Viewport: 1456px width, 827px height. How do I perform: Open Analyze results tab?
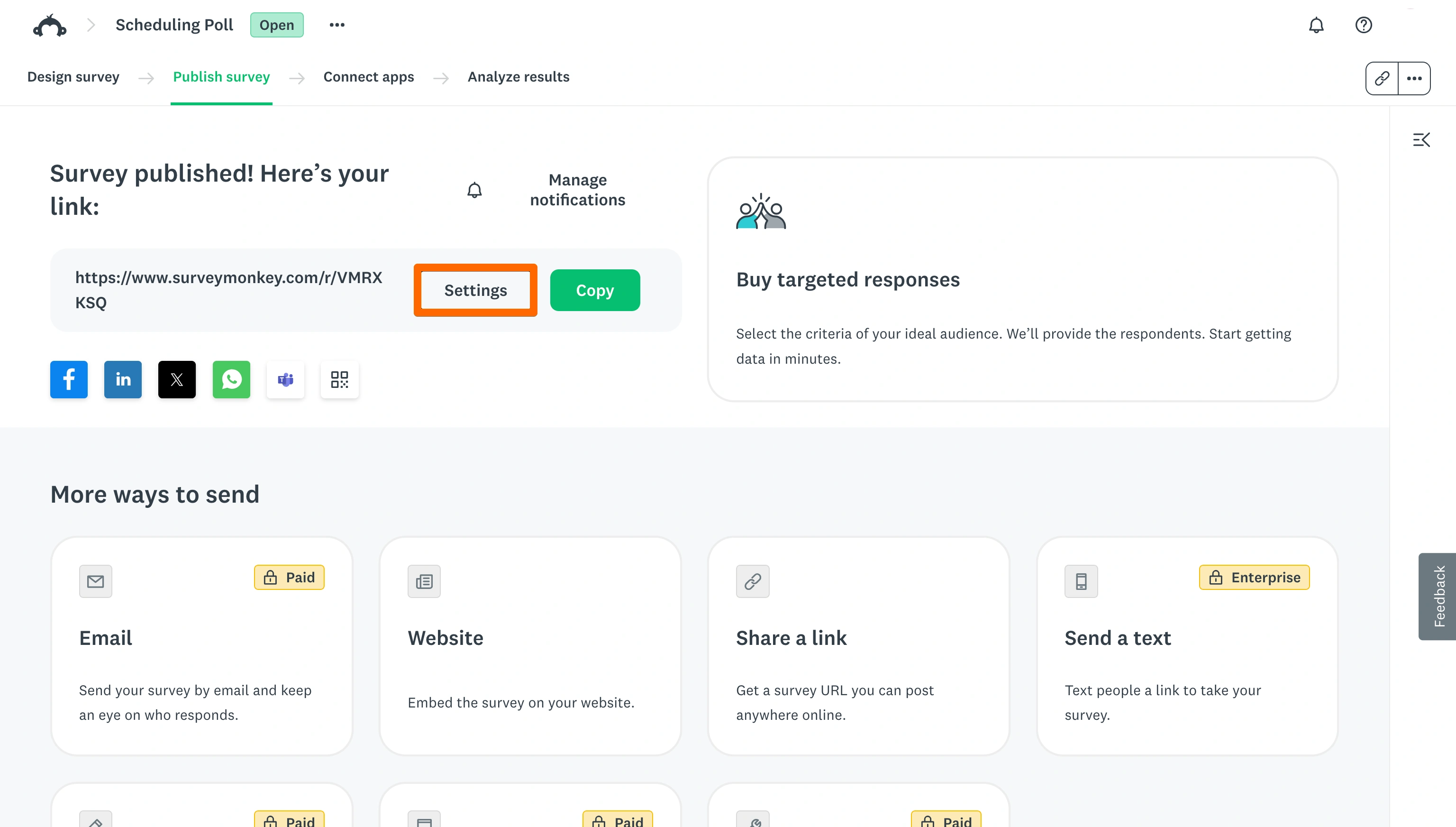[518, 77]
